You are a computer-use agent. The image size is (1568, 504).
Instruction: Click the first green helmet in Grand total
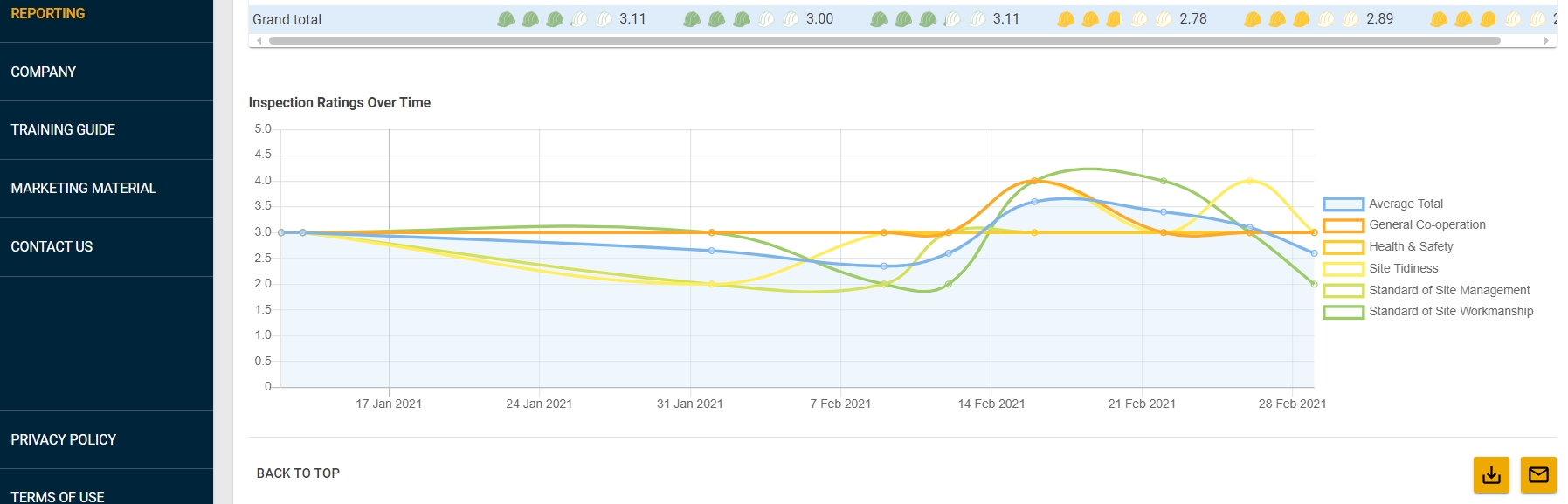[505, 19]
